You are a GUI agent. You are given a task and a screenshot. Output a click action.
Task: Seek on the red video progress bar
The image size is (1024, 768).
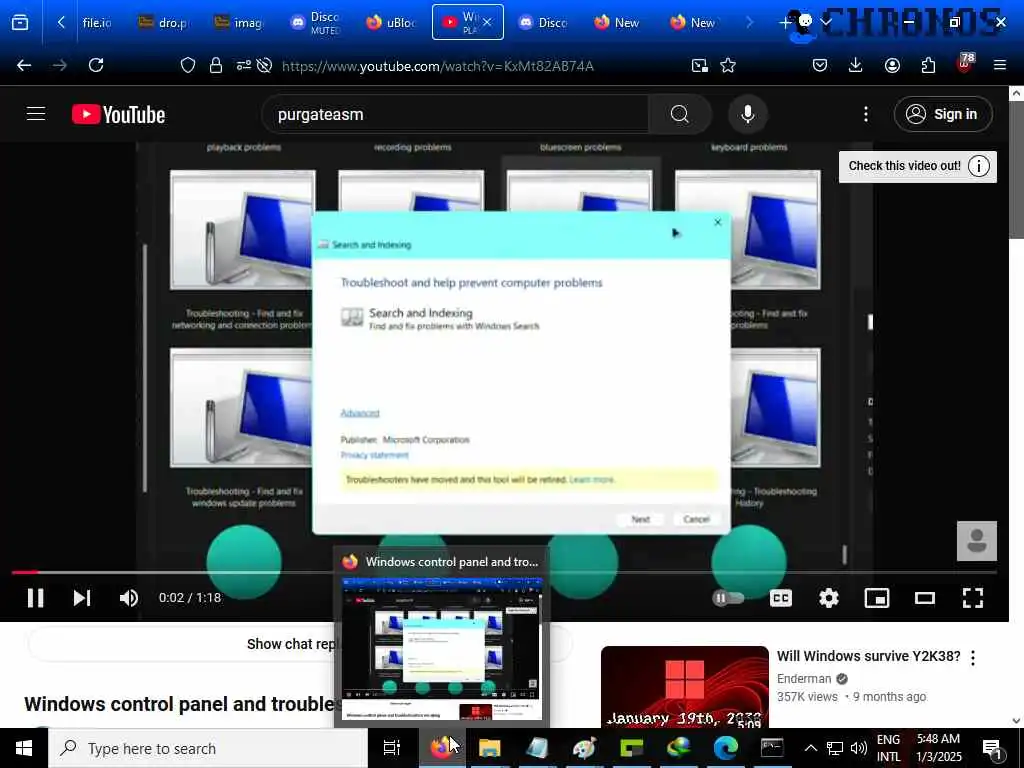(x=504, y=572)
